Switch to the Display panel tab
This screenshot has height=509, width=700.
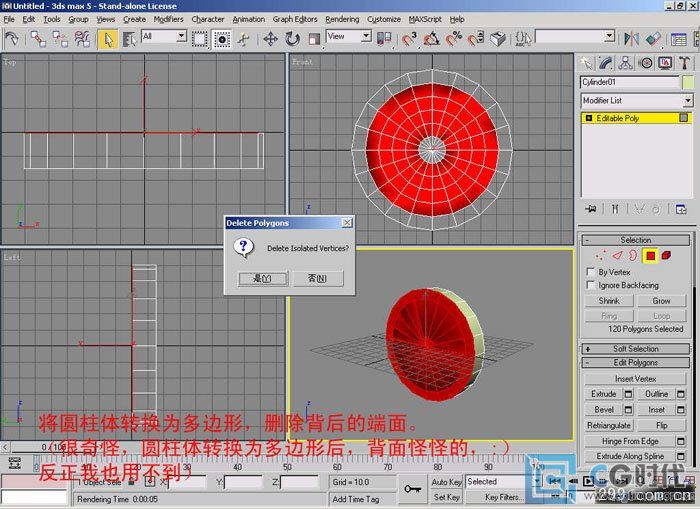coord(665,63)
